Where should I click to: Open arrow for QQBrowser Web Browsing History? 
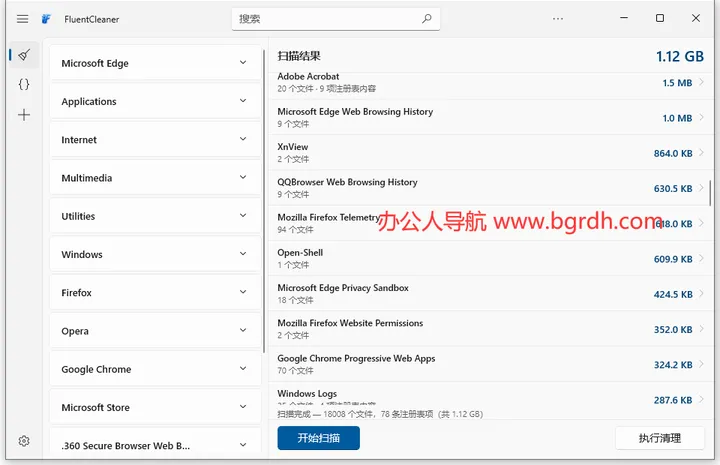pos(701,188)
